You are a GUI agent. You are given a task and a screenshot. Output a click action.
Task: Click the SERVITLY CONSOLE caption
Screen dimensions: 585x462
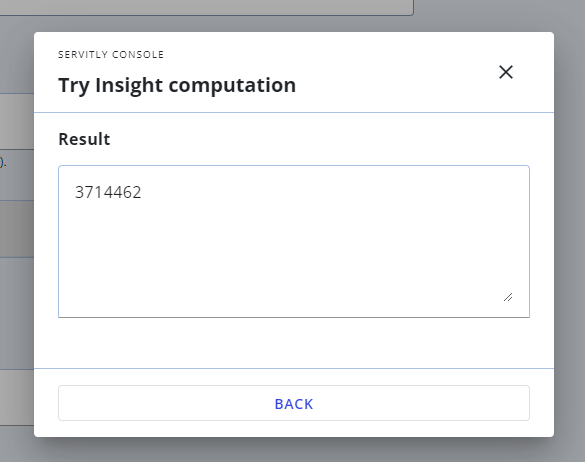click(111, 54)
